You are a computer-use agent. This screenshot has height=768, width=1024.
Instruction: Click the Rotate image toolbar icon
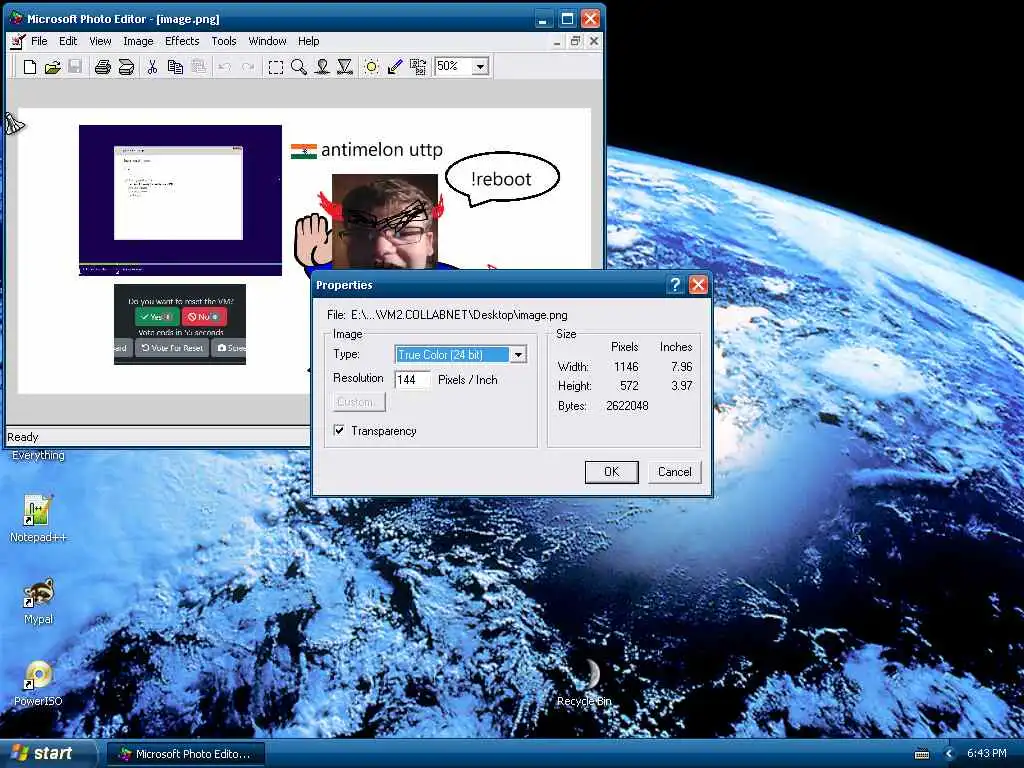pos(418,67)
